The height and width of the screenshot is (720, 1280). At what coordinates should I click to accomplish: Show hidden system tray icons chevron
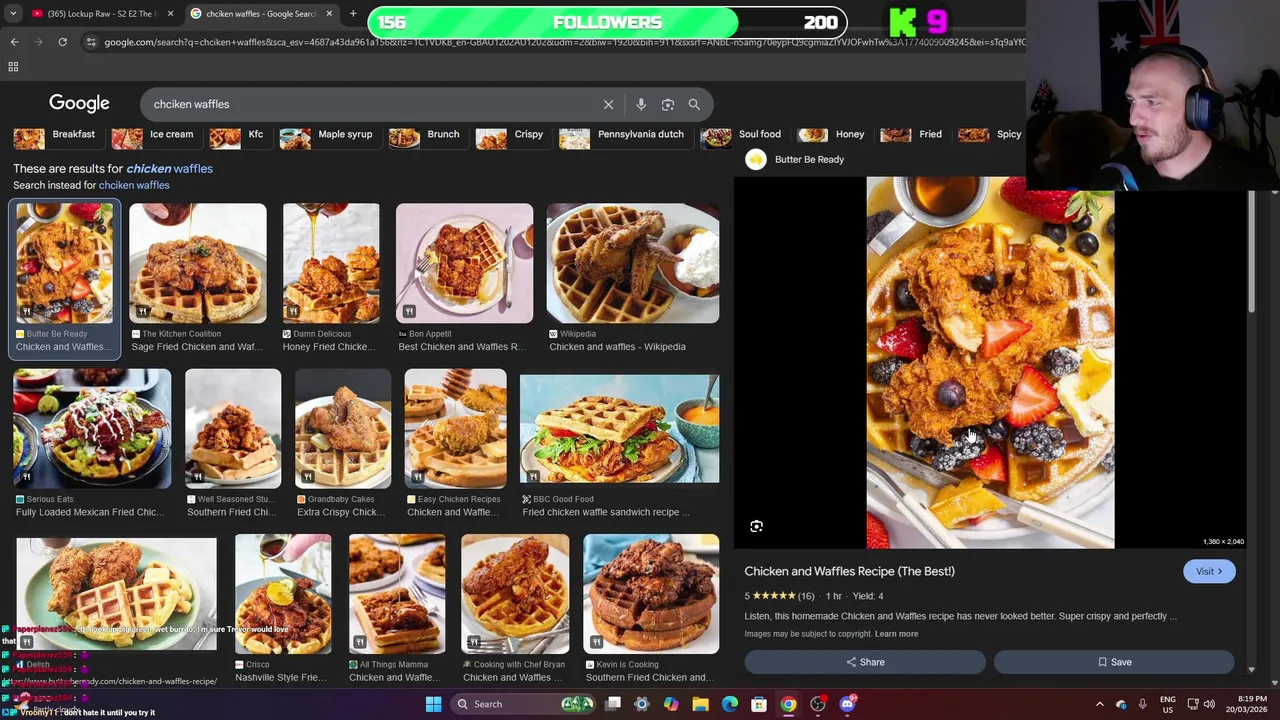[1100, 704]
